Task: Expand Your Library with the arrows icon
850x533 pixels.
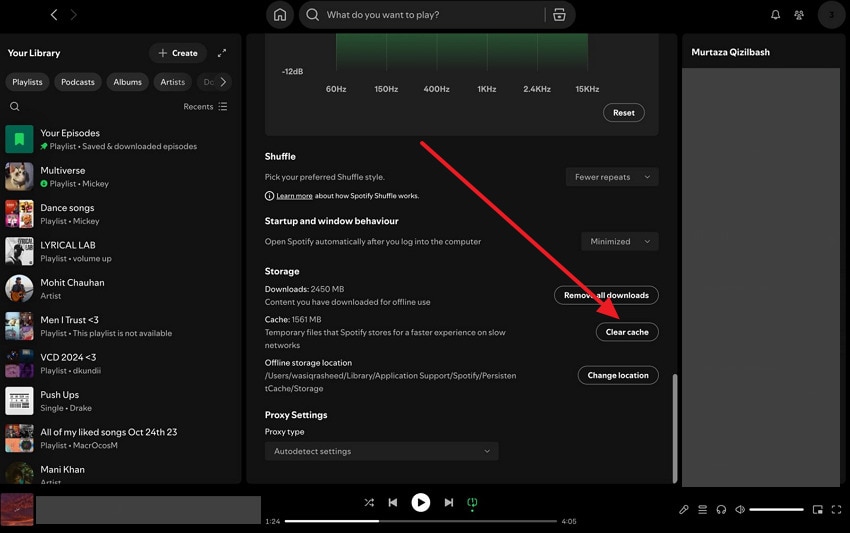Action: 222,53
